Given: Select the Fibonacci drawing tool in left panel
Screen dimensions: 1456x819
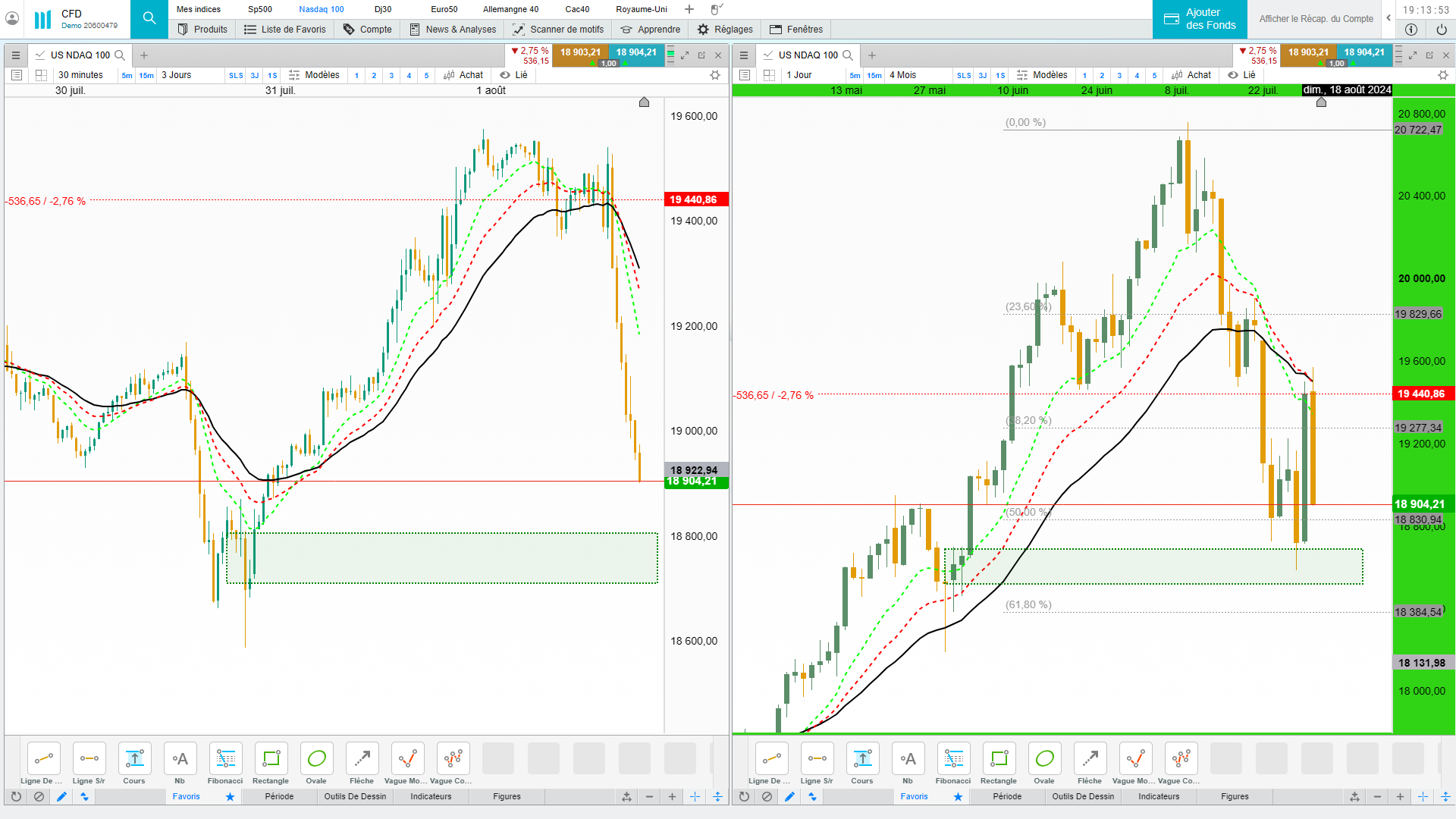Looking at the screenshot, I should 225,759.
